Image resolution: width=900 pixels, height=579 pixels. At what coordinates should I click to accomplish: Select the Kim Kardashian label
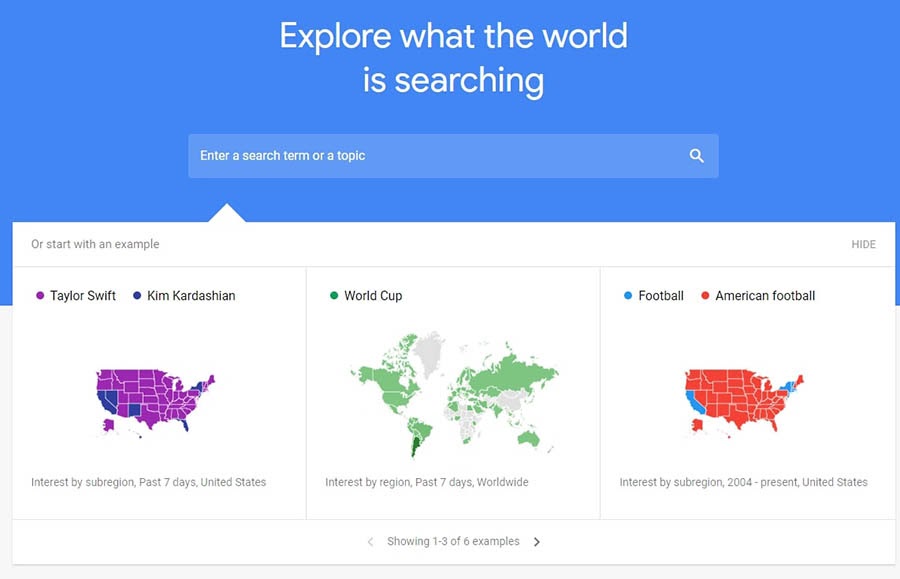(191, 296)
